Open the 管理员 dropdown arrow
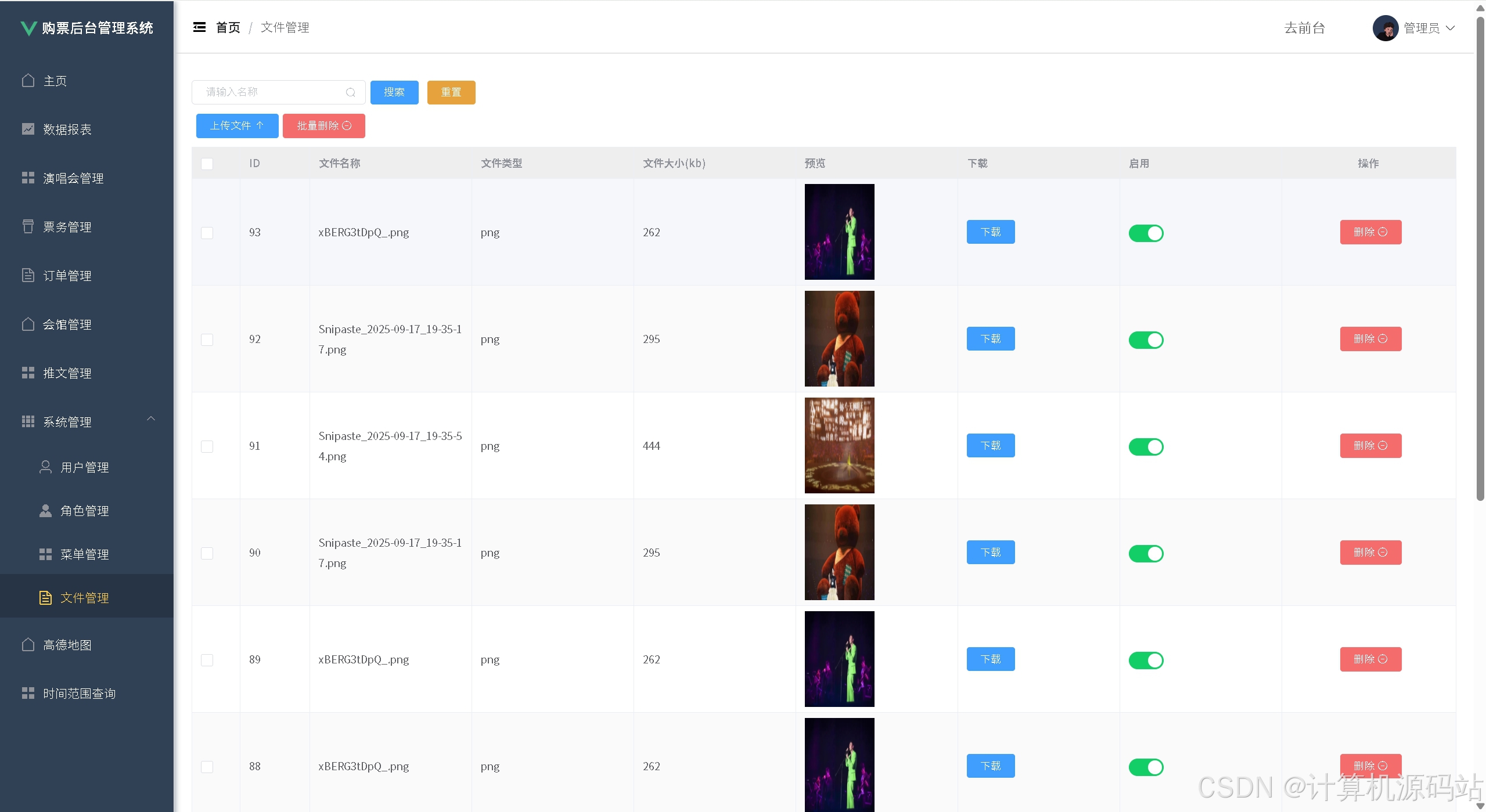 [1450, 28]
